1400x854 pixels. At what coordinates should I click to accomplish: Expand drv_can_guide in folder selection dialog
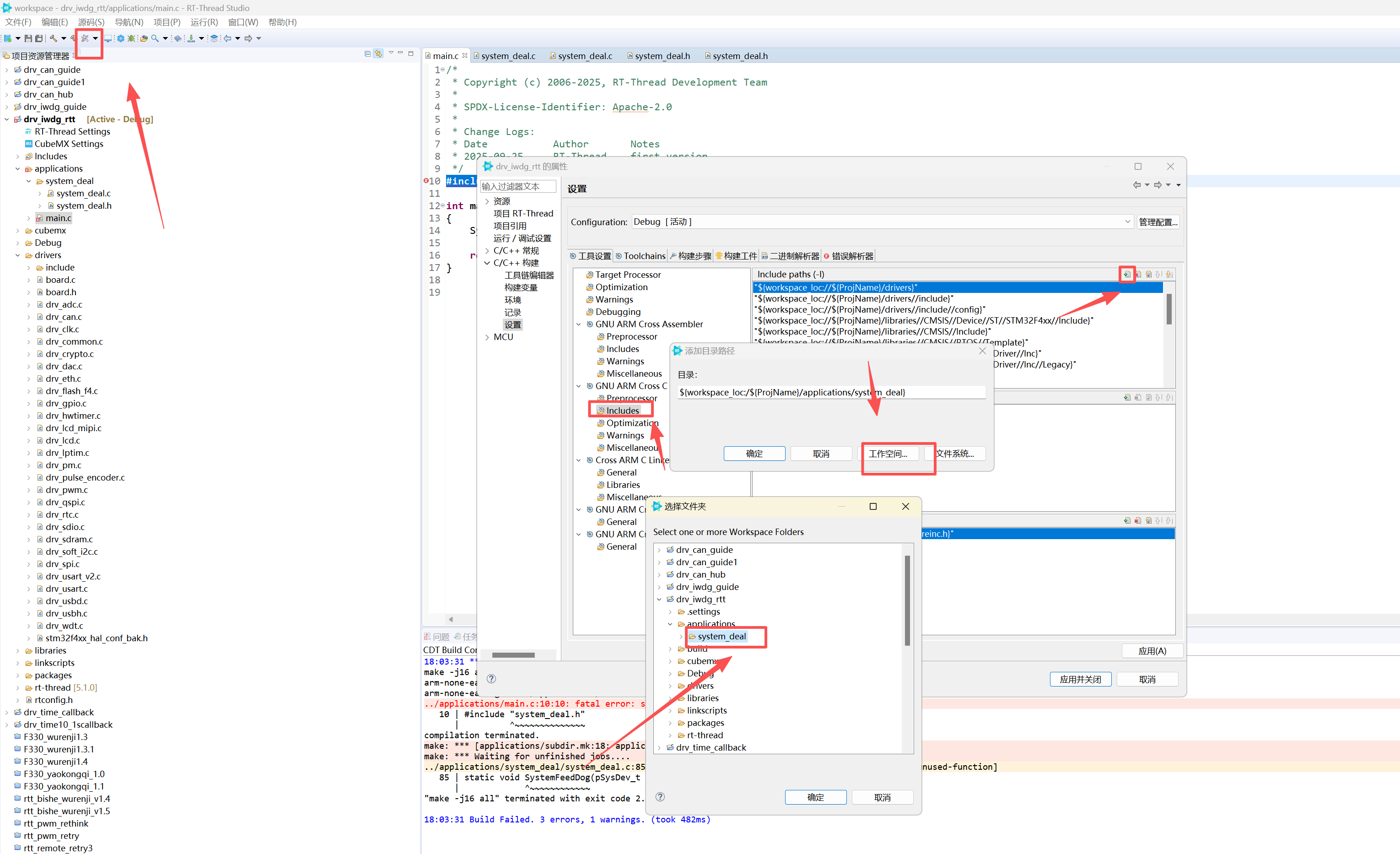tap(659, 550)
